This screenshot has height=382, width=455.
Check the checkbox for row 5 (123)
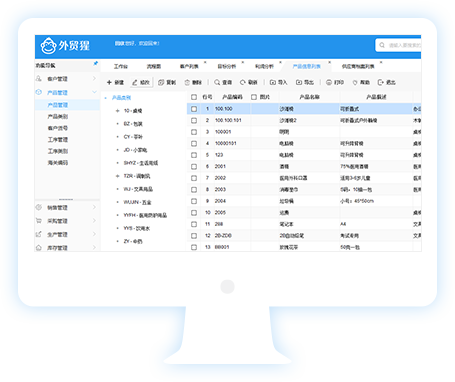coord(194,155)
